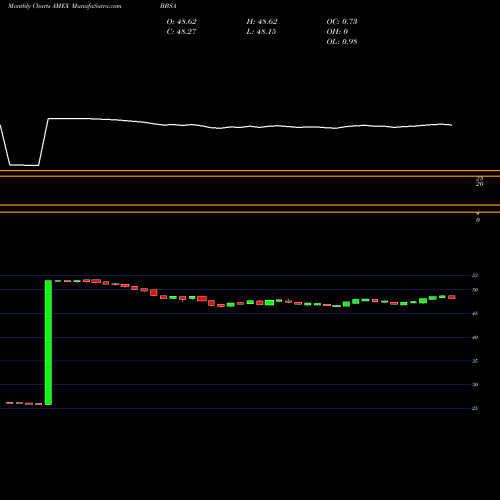Click the open value 'O: 48.62'

[x=182, y=21]
